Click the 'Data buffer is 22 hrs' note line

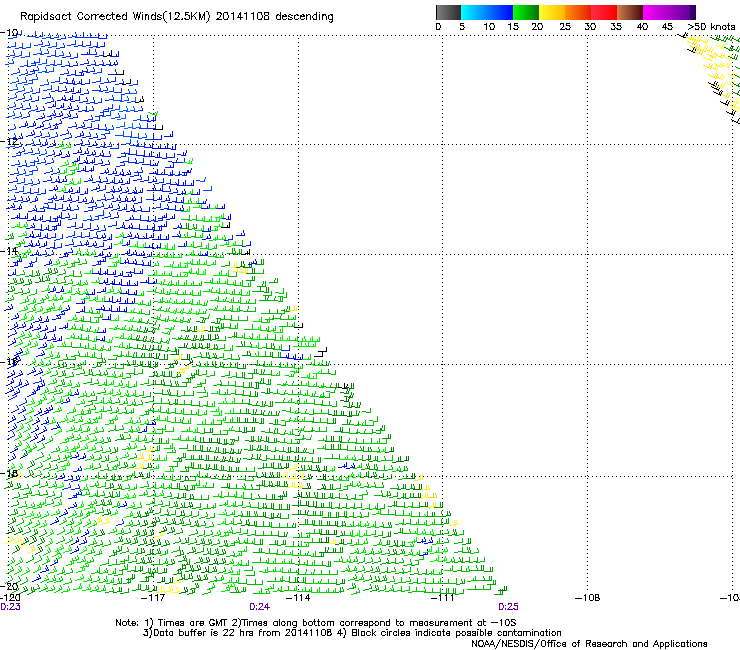352,633
